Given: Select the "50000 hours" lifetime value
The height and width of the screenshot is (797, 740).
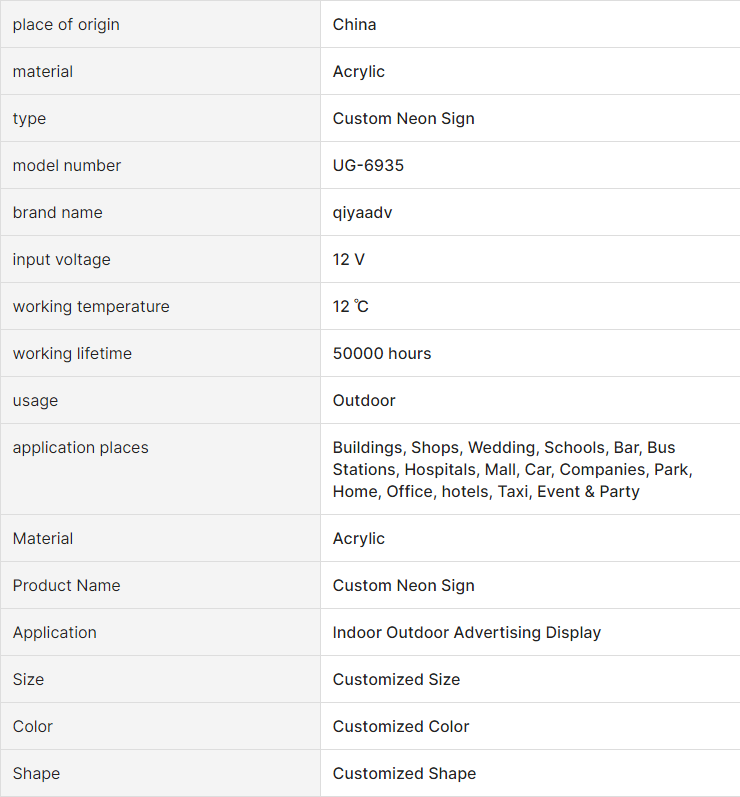Looking at the screenshot, I should click(382, 353).
